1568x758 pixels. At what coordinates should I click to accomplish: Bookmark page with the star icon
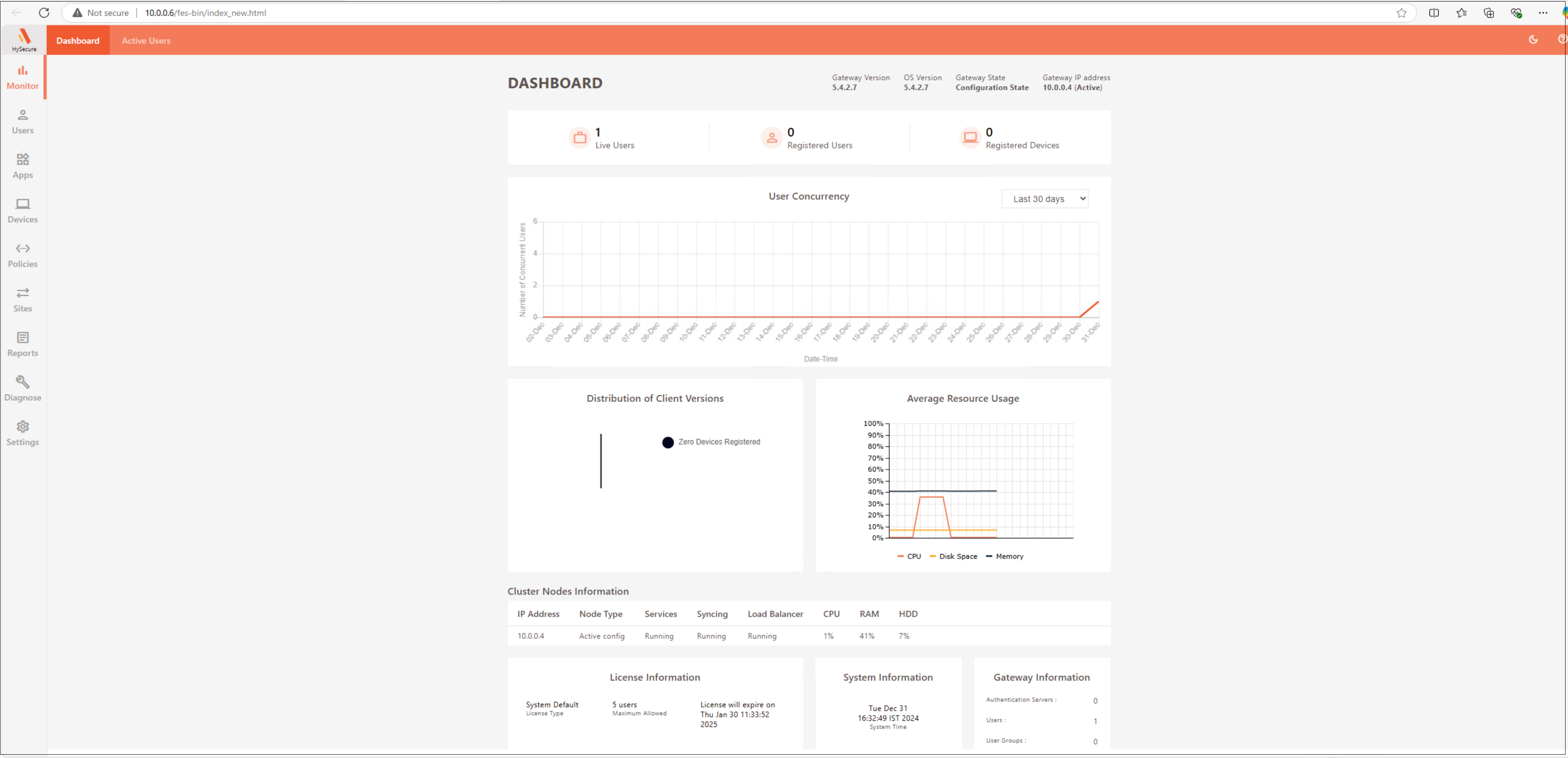pos(1401,12)
